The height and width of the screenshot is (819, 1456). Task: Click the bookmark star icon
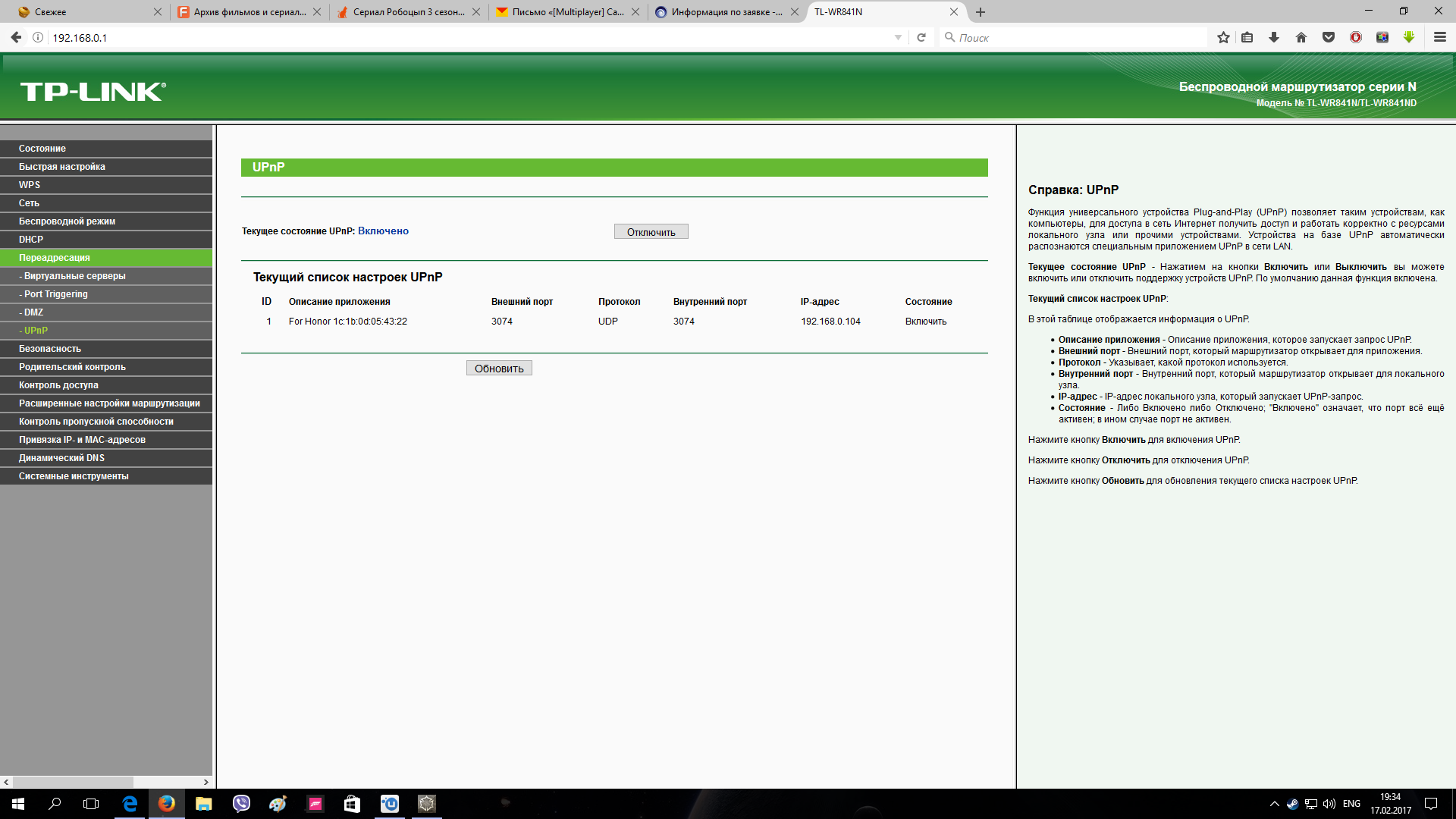1223,37
